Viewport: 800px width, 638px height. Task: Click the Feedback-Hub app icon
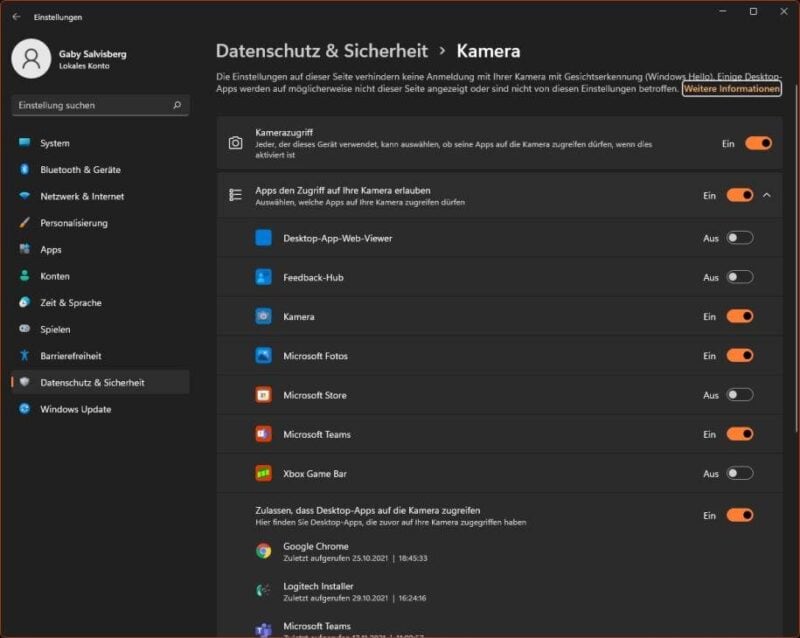(x=263, y=277)
